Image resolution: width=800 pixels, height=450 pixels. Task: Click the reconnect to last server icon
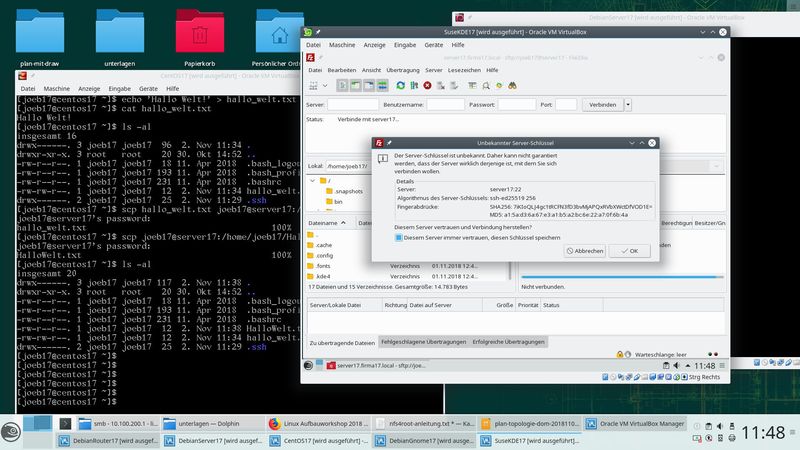(x=454, y=86)
